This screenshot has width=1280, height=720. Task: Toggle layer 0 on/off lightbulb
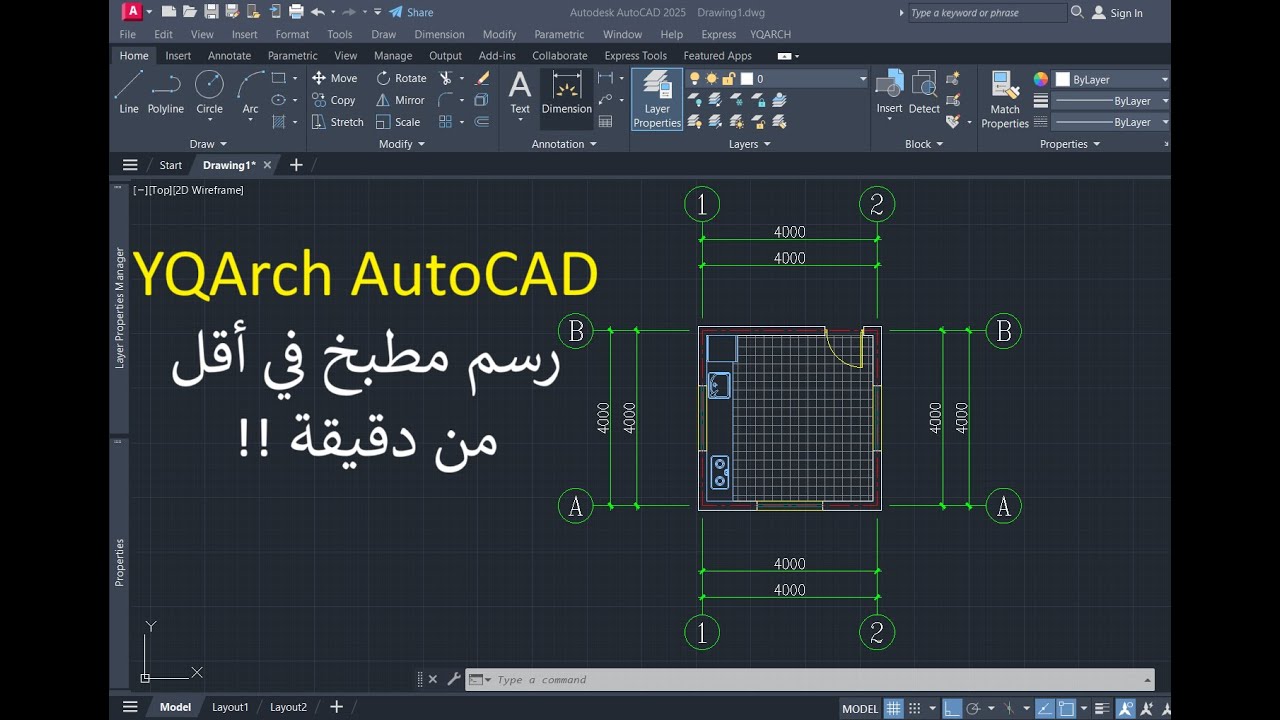pos(695,78)
